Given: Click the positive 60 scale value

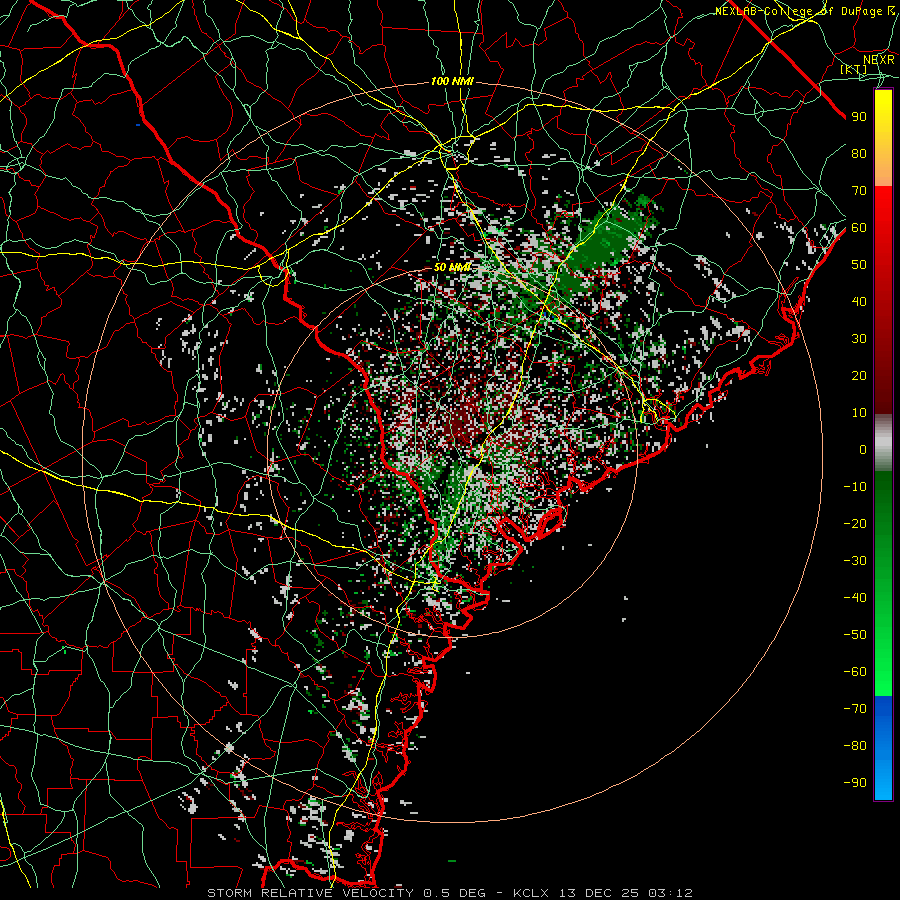Looking at the screenshot, I should [859, 227].
